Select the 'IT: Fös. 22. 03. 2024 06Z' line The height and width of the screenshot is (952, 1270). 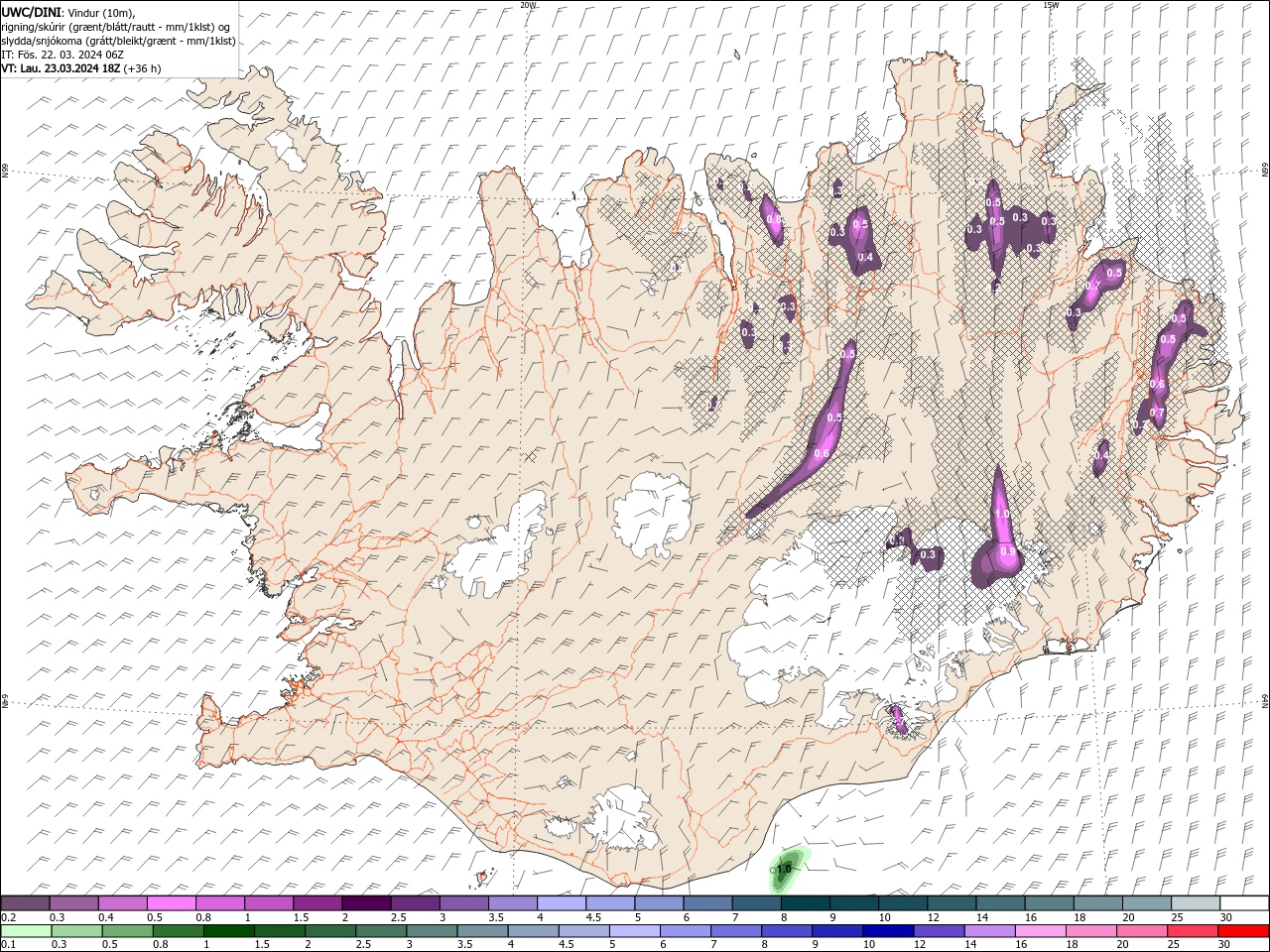(x=63, y=55)
